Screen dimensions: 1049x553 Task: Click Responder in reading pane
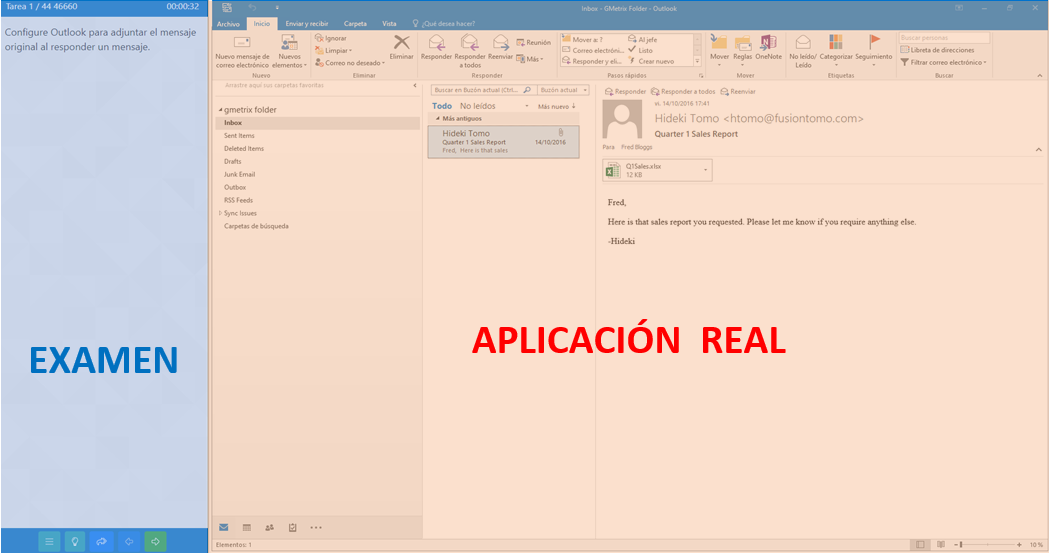click(626, 92)
